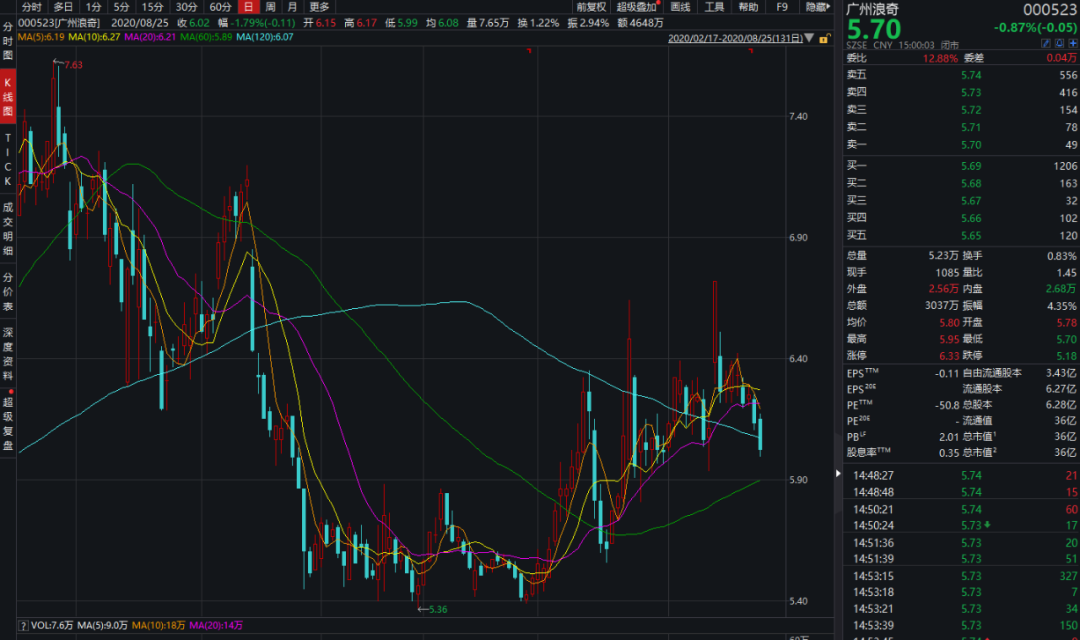Viewport: 1080px width, 640px height.
Task: Click the lock icon beside the date range
Action: point(824,39)
